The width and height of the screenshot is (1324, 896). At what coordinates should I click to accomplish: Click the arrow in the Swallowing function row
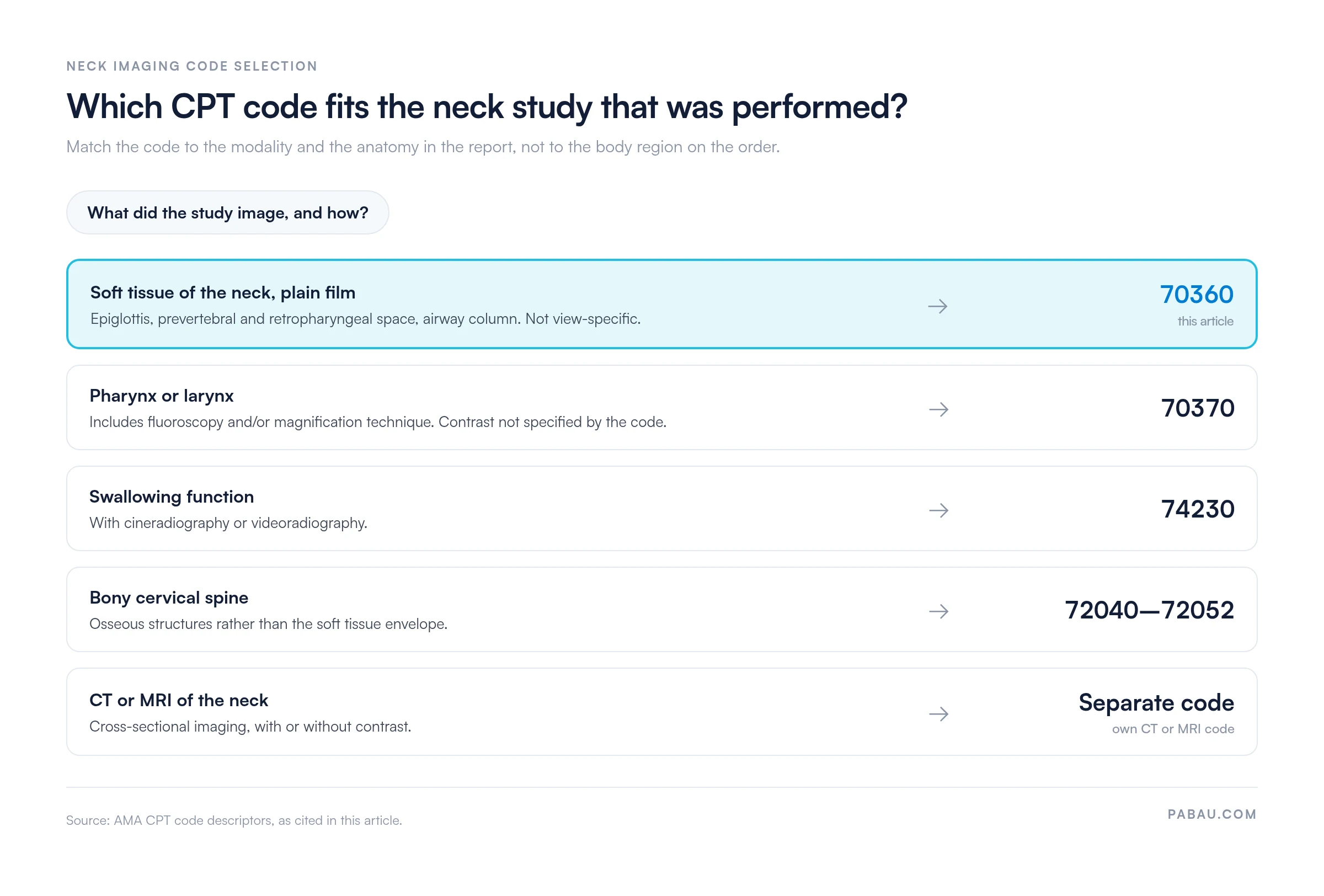938,510
